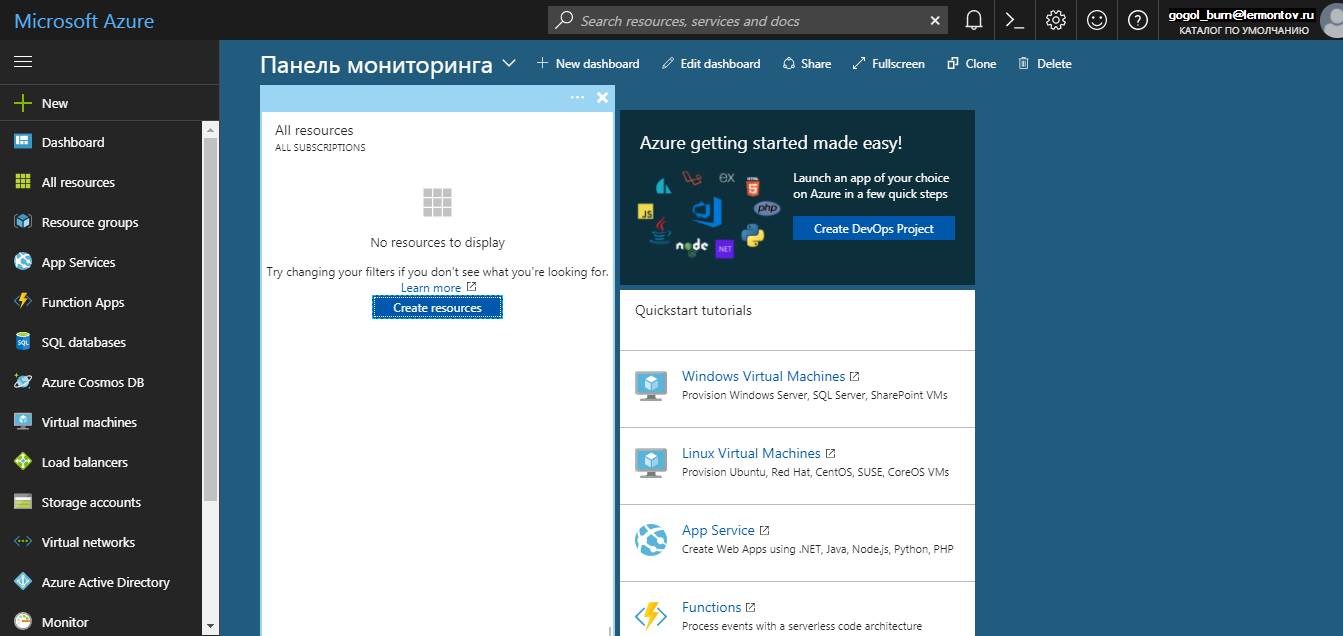Open the App Service quickstart link
This screenshot has height=636, width=1343.
pyautogui.click(x=718, y=530)
